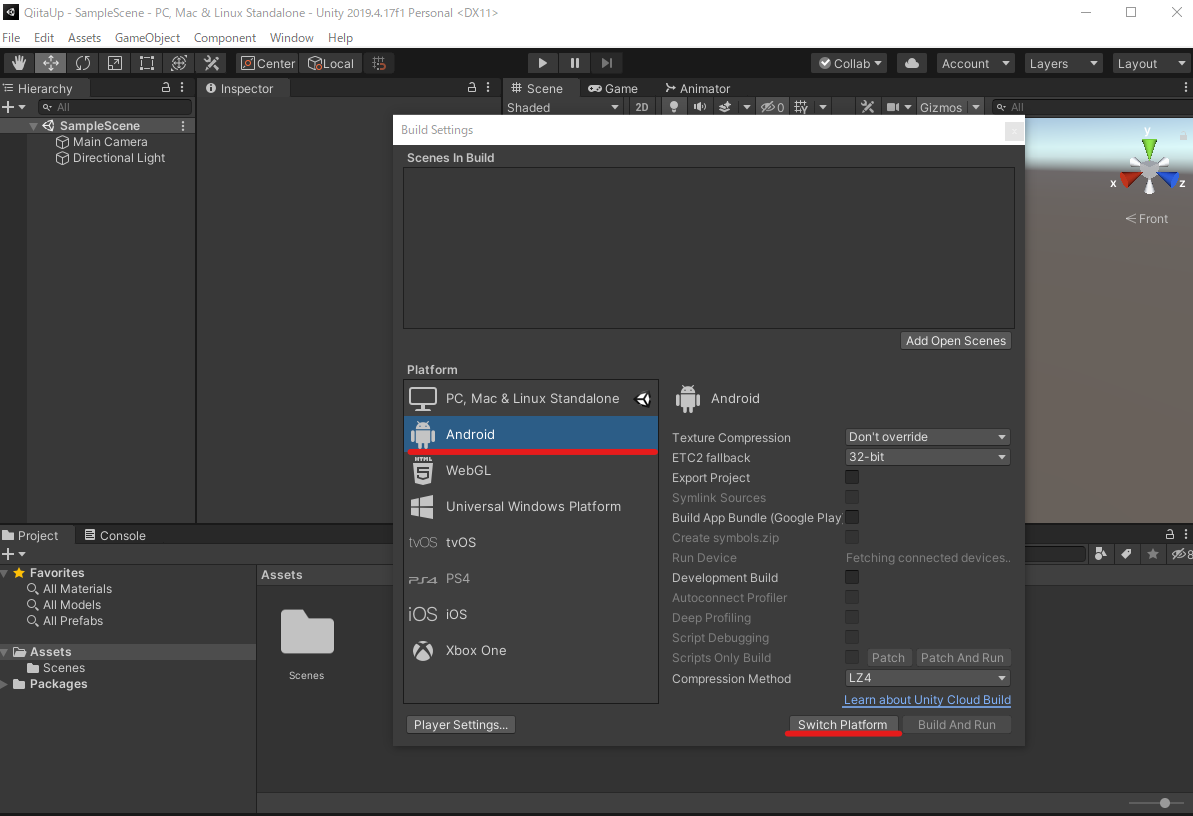The width and height of the screenshot is (1193, 816).
Task: Click the favorites star icon in Project toolbar
Action: tap(1153, 554)
